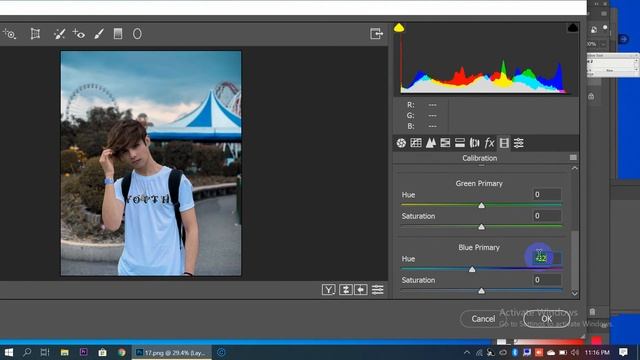Select the Spot Removal brush tool
This screenshot has width=640, height=360.
[60, 34]
